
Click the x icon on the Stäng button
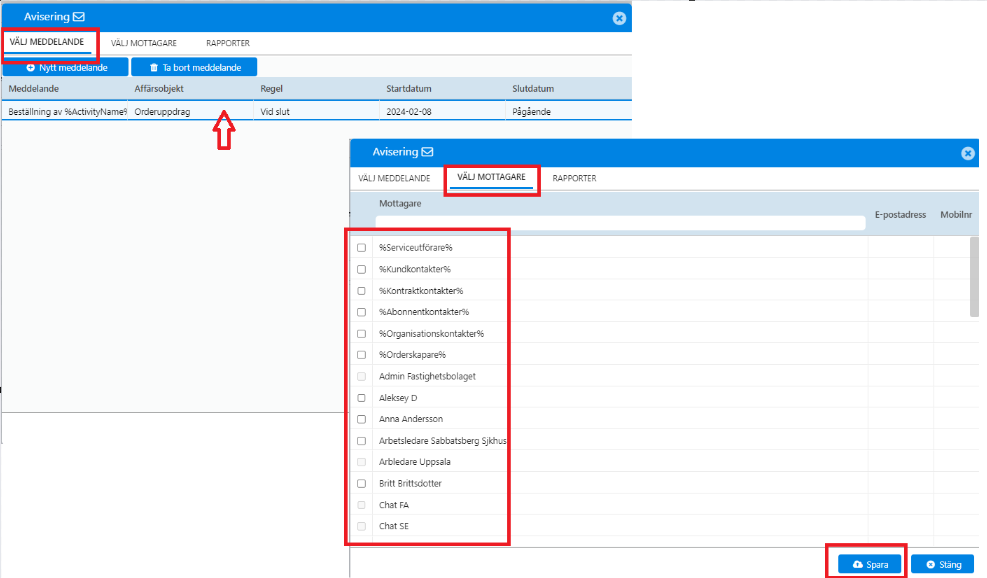click(x=930, y=565)
